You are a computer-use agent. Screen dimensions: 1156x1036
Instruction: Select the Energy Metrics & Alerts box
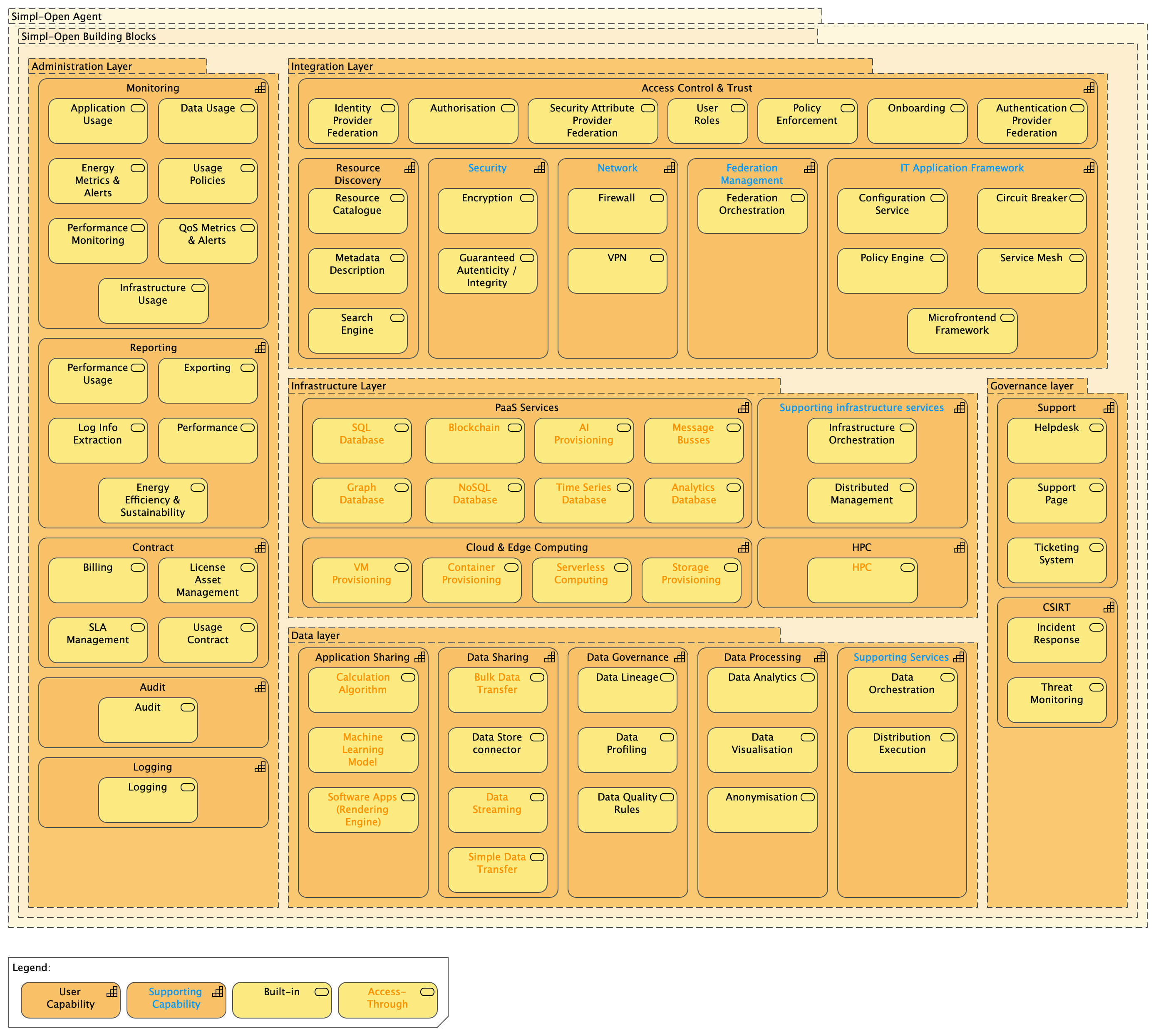[x=98, y=181]
